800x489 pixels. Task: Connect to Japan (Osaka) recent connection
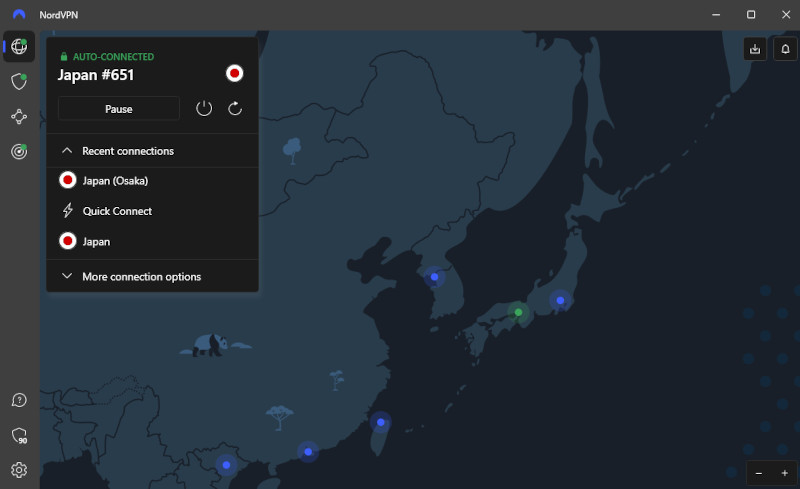pyautogui.click(x=153, y=181)
